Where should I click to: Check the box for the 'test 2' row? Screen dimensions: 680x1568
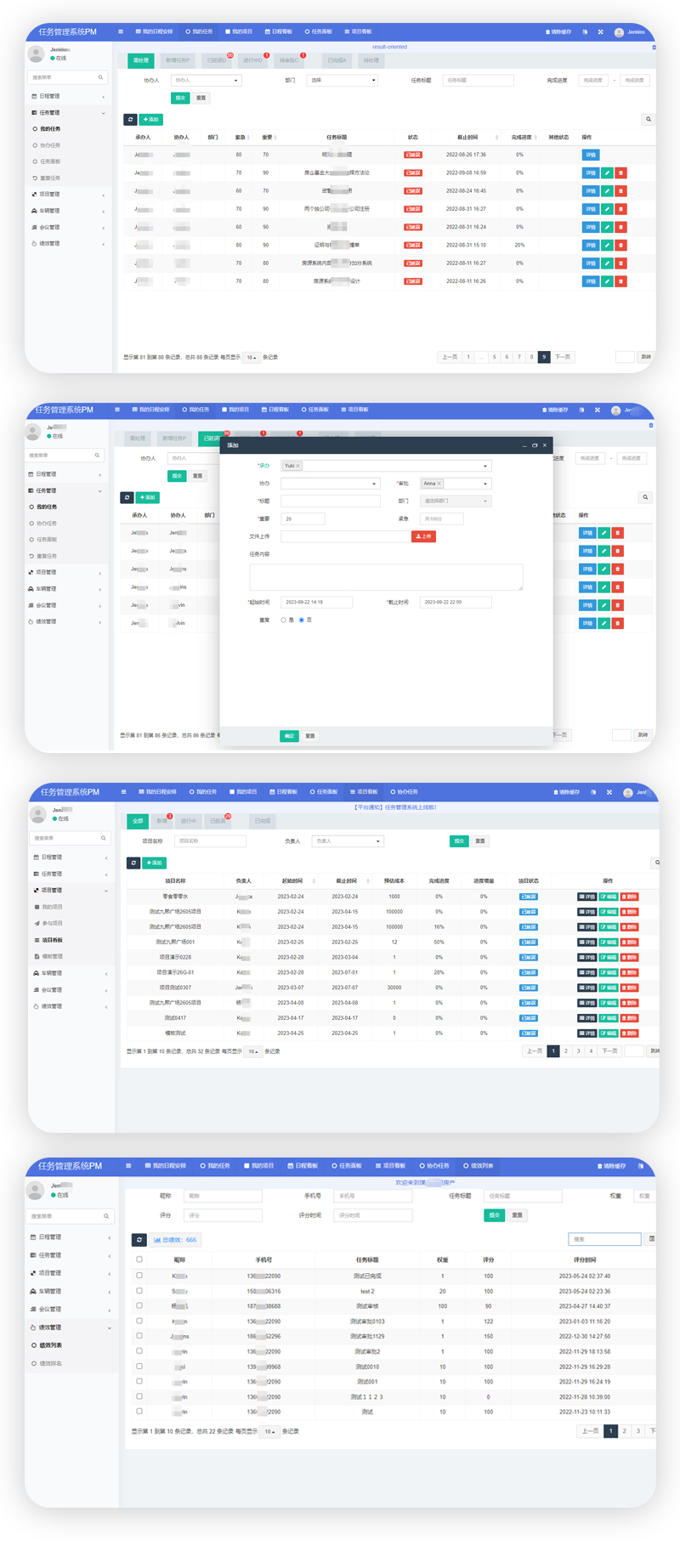coord(139,1291)
